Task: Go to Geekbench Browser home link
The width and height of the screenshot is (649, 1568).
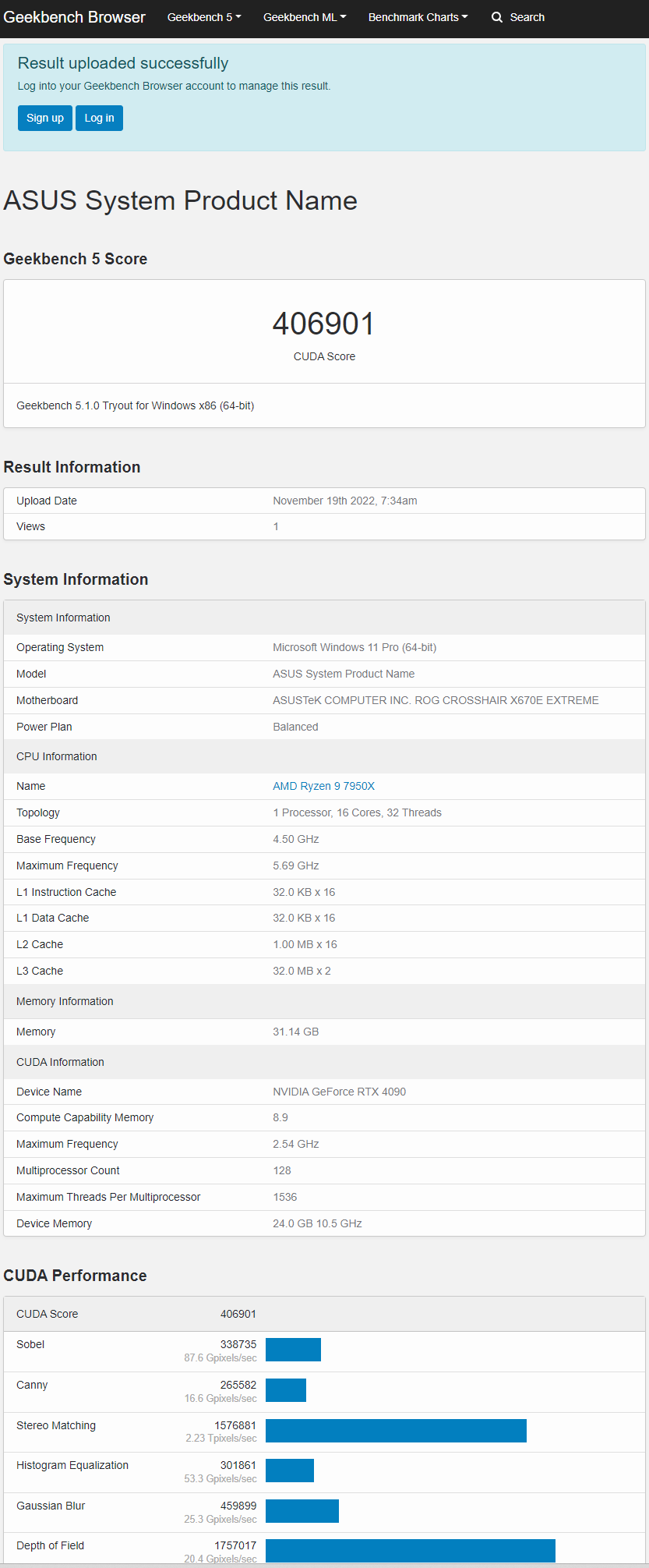Action: coord(75,17)
